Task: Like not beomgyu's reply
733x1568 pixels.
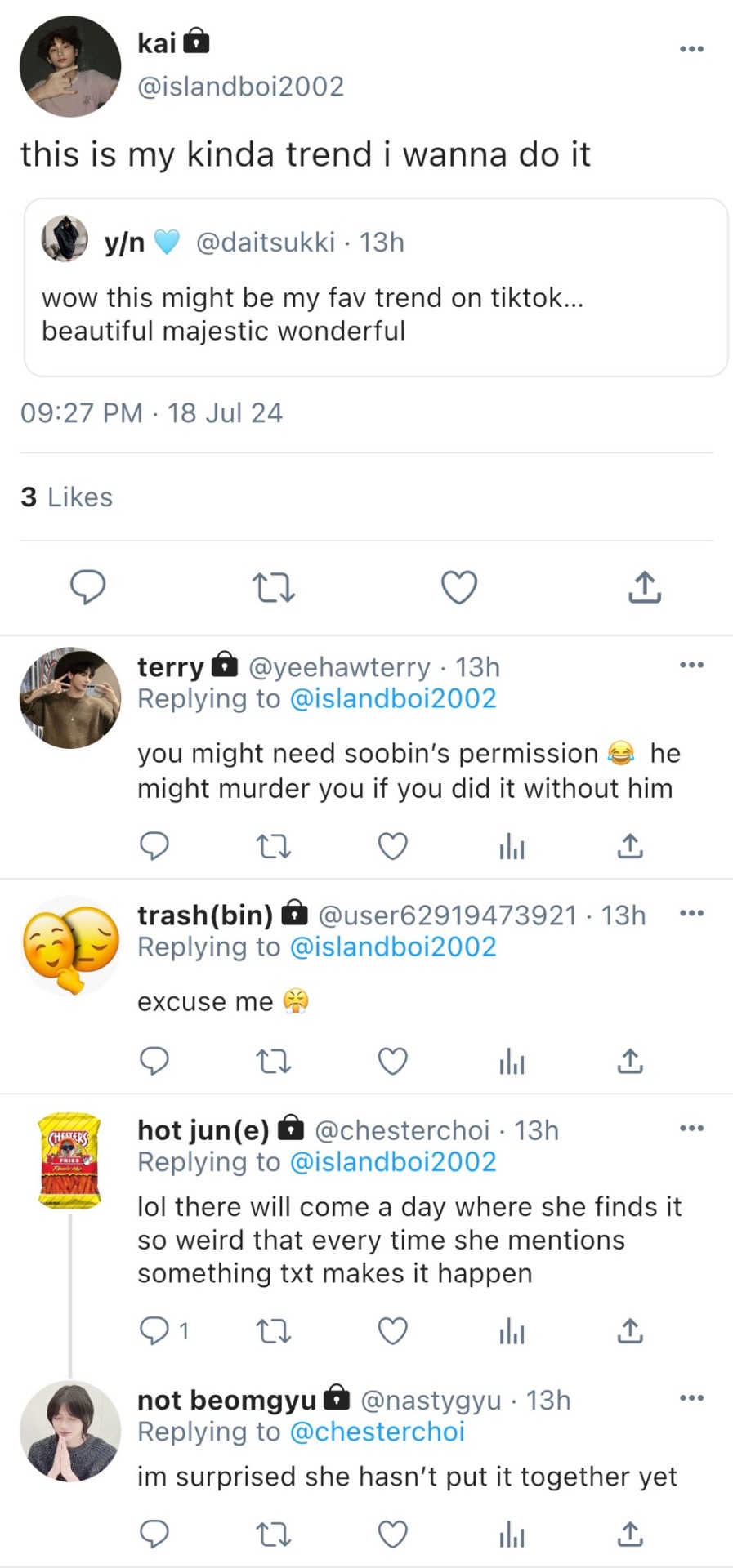Action: tap(393, 1535)
